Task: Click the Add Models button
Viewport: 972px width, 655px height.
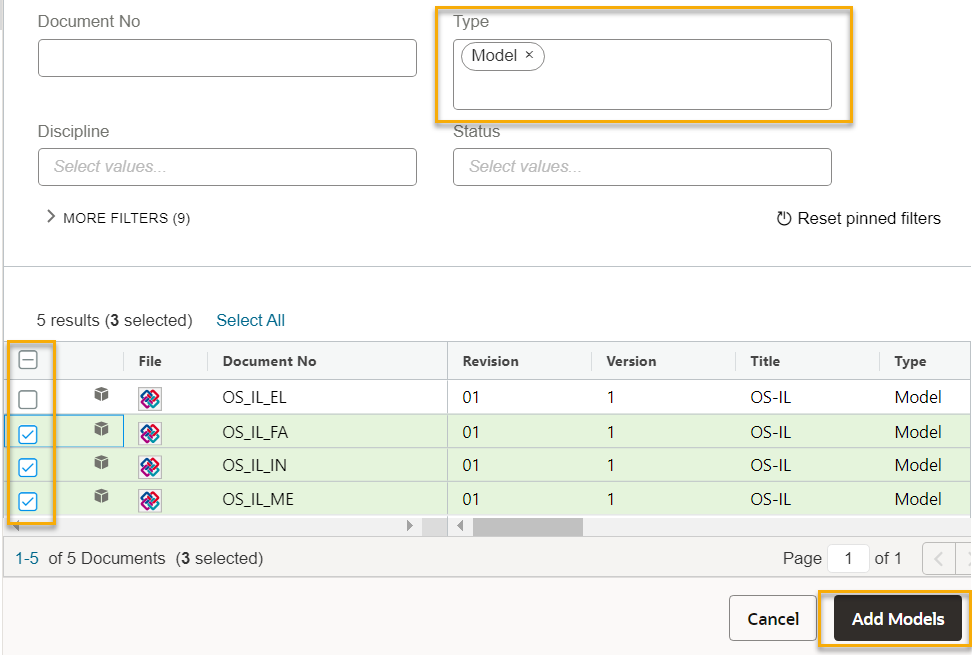Action: point(898,618)
